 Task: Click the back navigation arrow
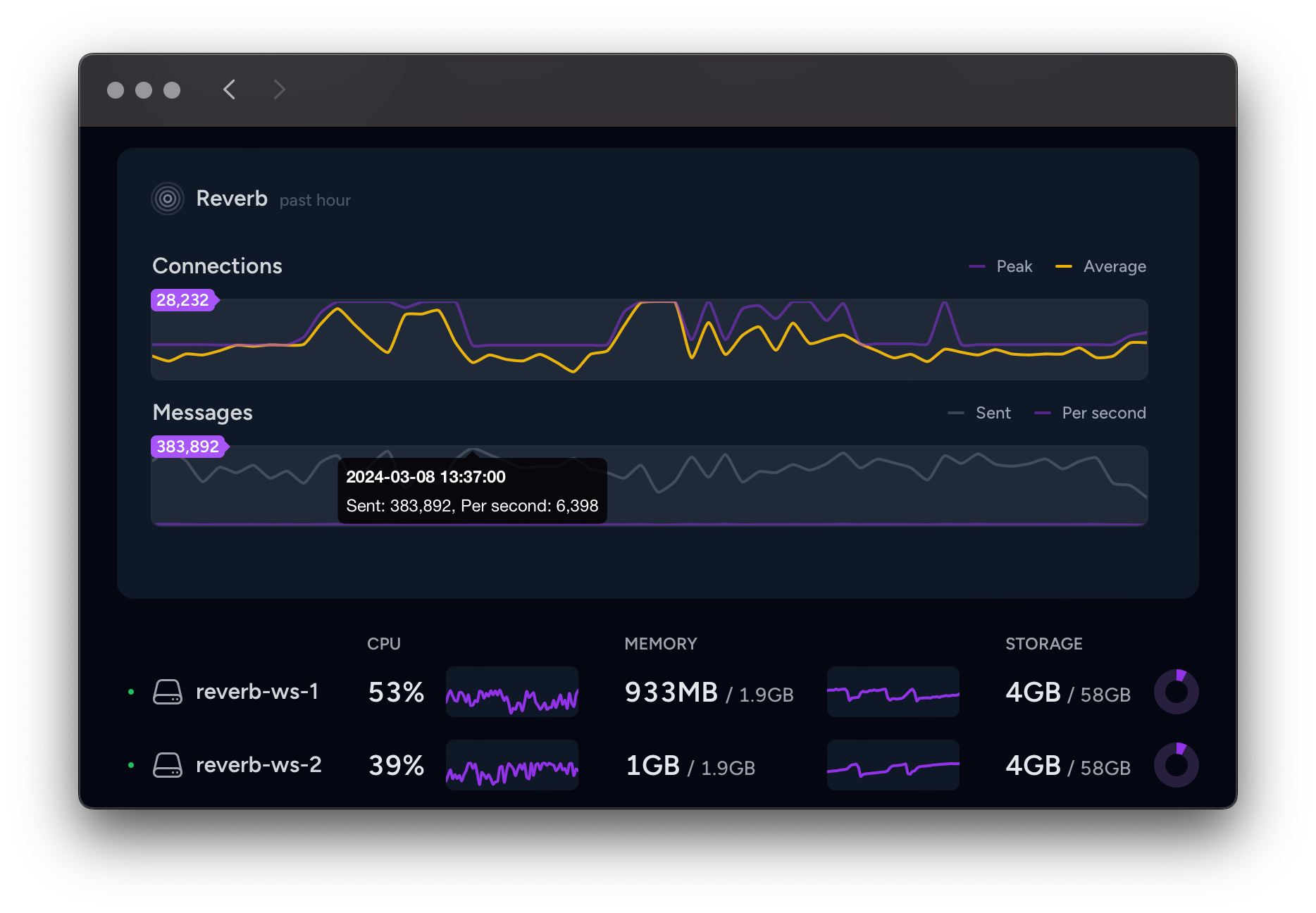[228, 89]
